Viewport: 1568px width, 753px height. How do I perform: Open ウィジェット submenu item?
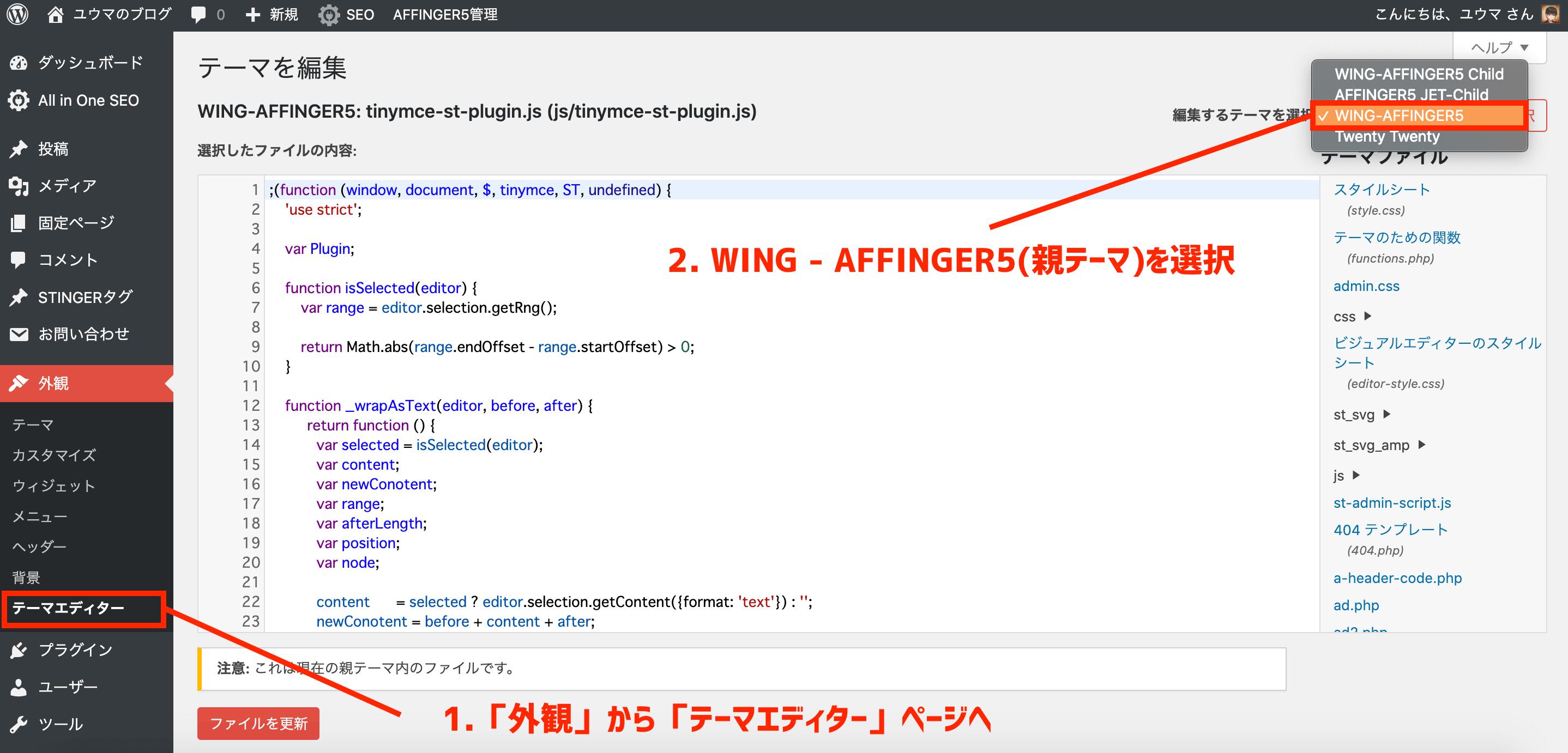(54, 485)
